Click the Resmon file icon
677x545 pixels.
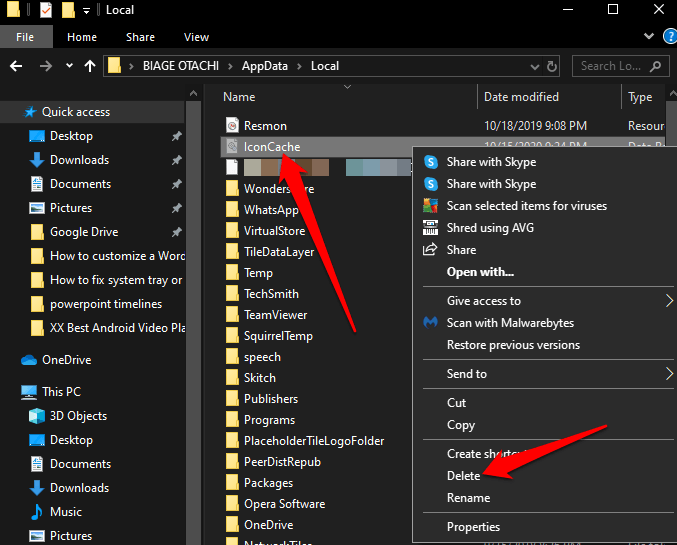(x=232, y=126)
